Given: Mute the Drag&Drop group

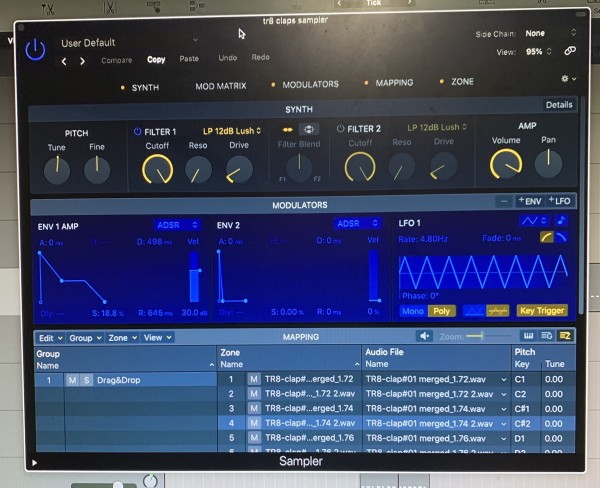Looking at the screenshot, I should coord(72,380).
